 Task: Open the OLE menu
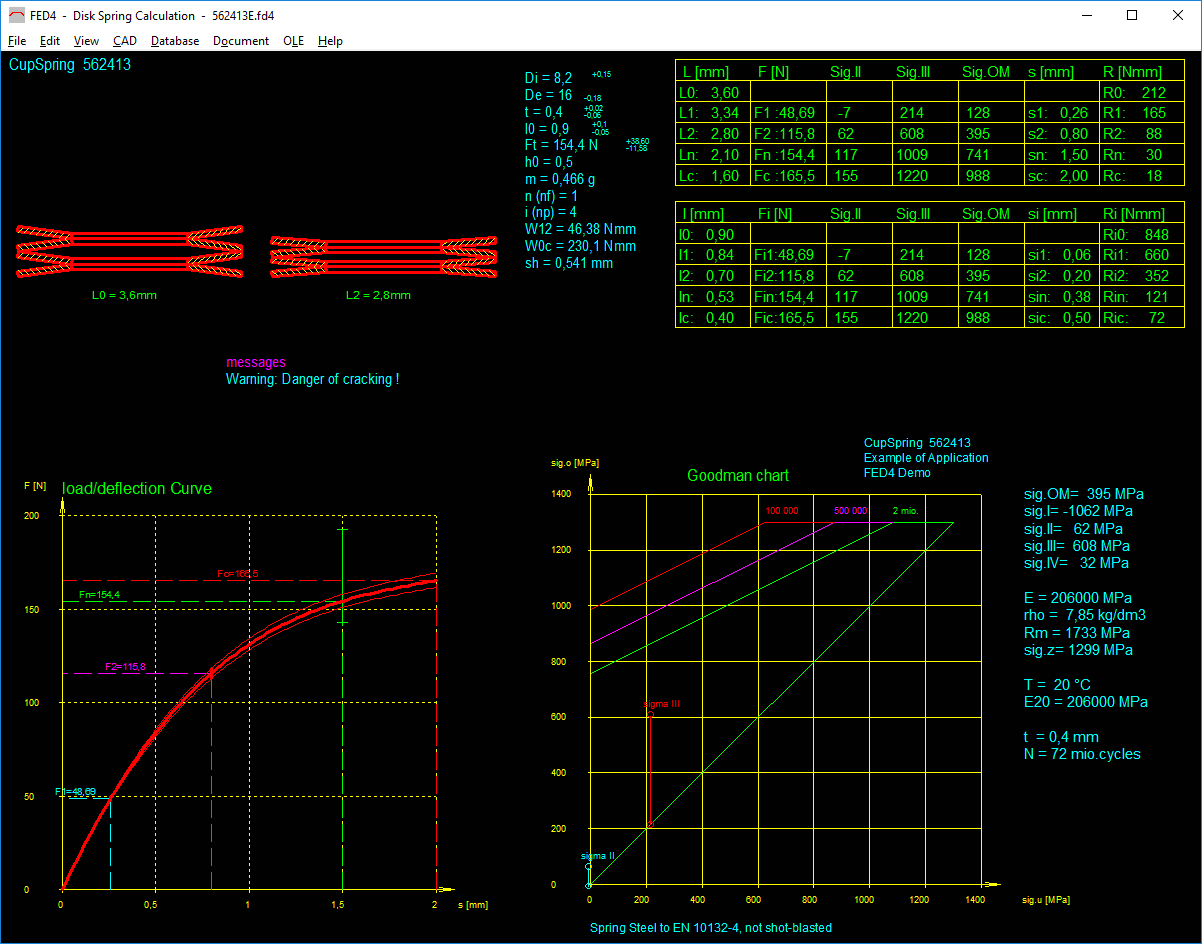294,41
